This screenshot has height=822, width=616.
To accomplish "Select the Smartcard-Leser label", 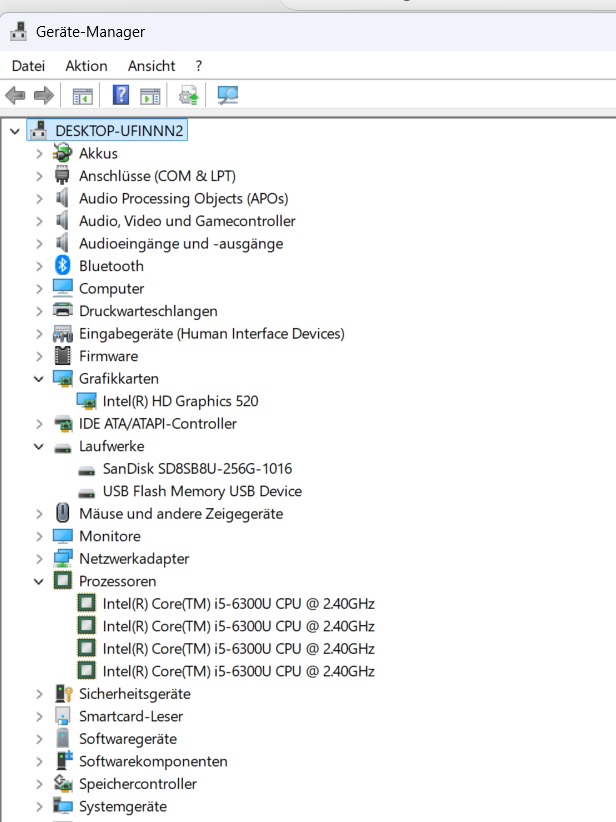I will click(131, 716).
